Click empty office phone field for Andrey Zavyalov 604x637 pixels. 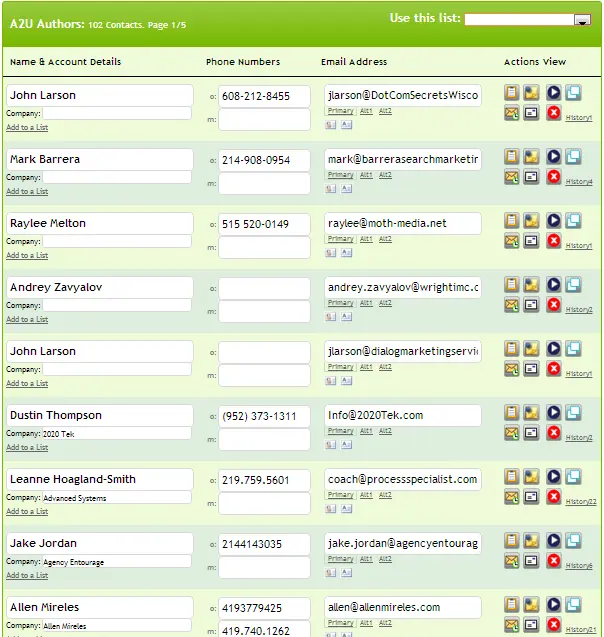point(264,288)
